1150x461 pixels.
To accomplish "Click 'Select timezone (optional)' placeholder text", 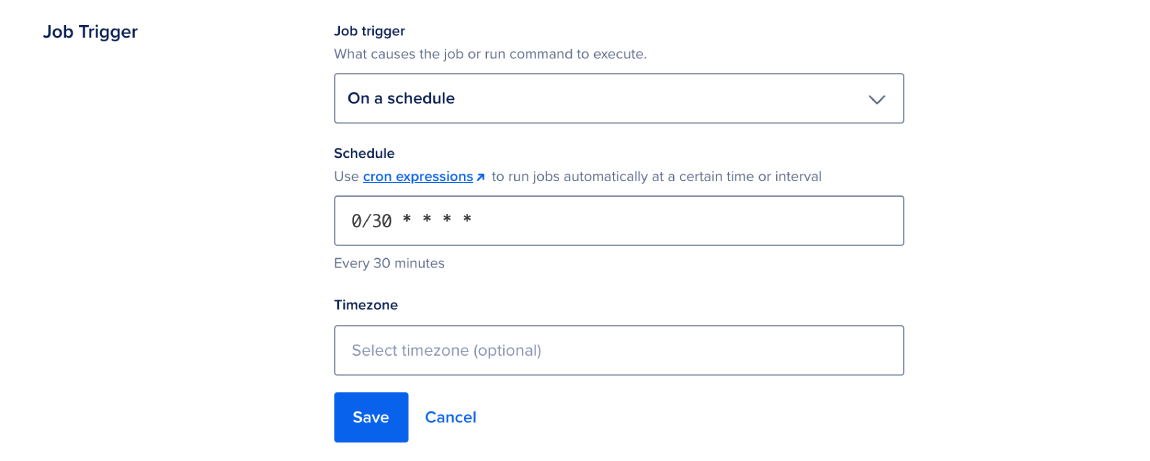I will 446,351.
